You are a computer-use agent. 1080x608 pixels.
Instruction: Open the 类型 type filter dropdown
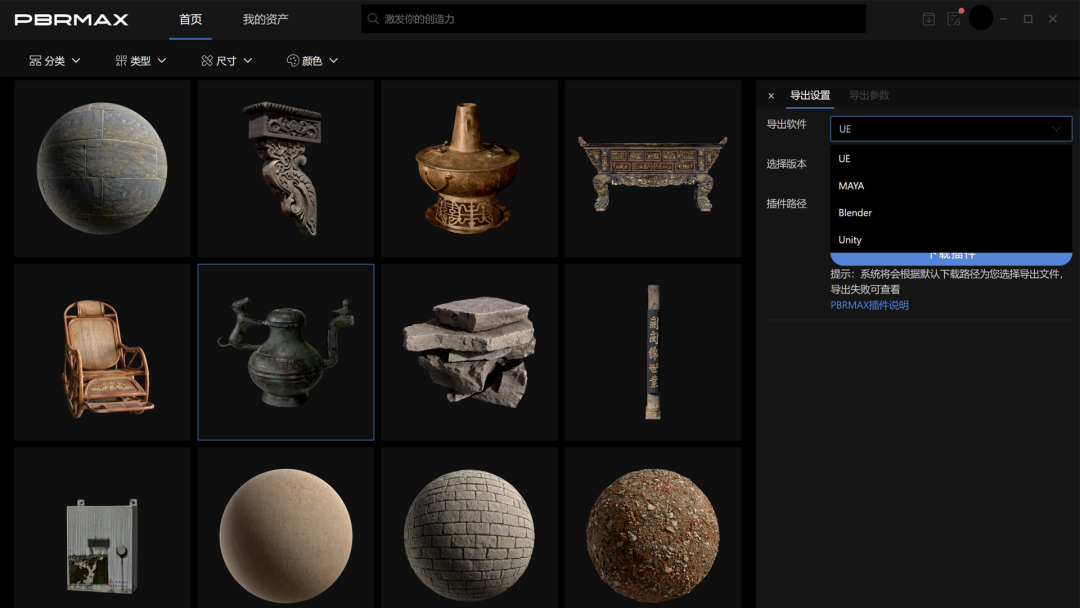pos(141,61)
